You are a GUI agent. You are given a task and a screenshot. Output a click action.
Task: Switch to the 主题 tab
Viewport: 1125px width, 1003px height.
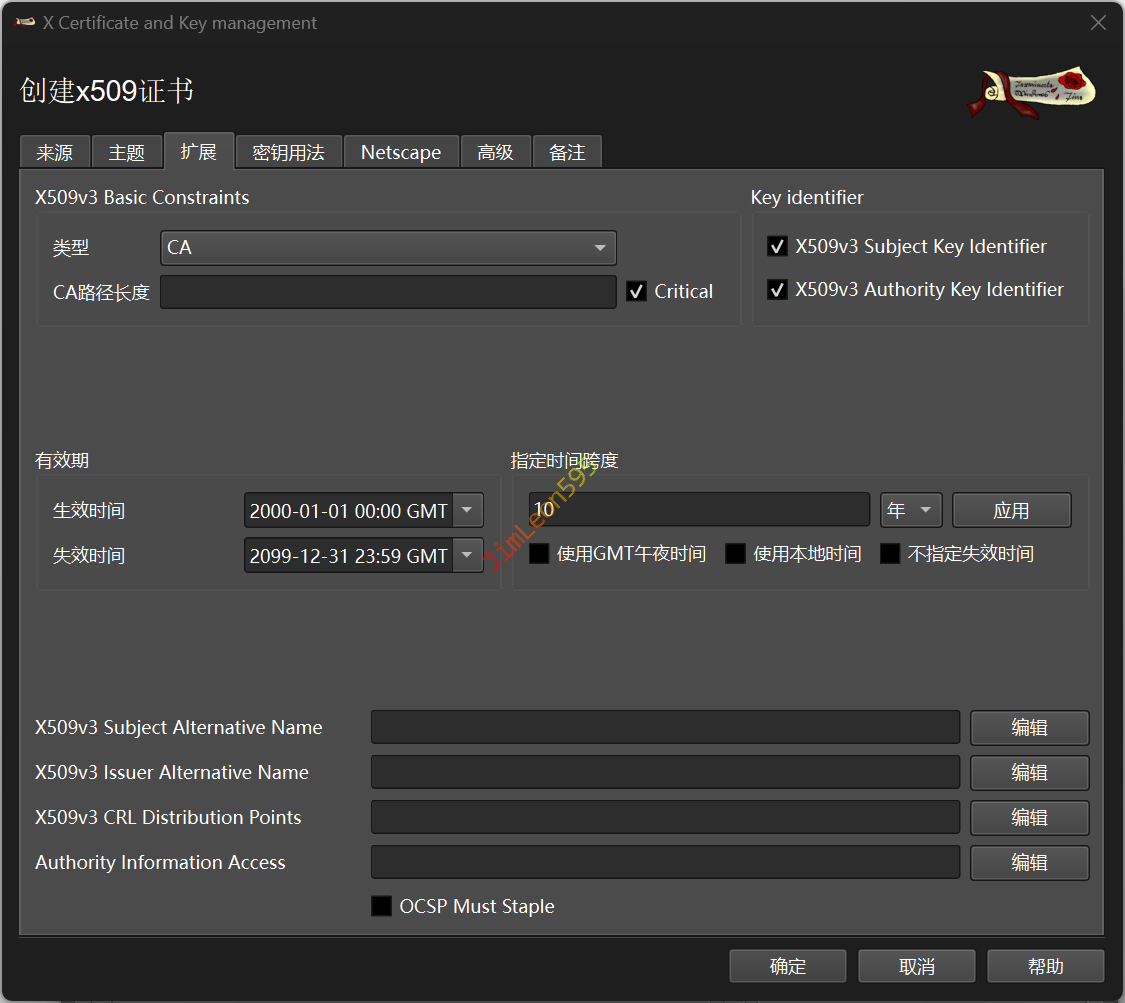coord(126,153)
